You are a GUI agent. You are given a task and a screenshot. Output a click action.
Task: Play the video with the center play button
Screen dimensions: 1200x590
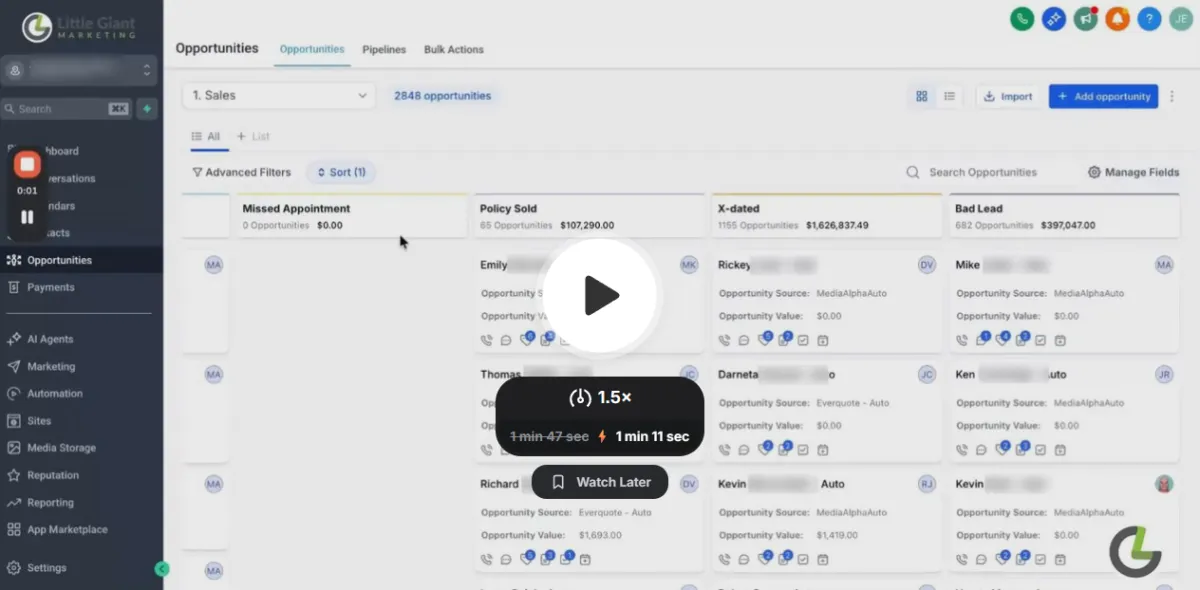pos(601,295)
